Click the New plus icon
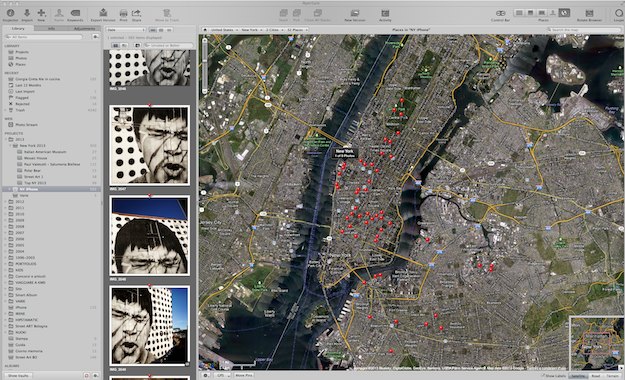 [41, 13]
